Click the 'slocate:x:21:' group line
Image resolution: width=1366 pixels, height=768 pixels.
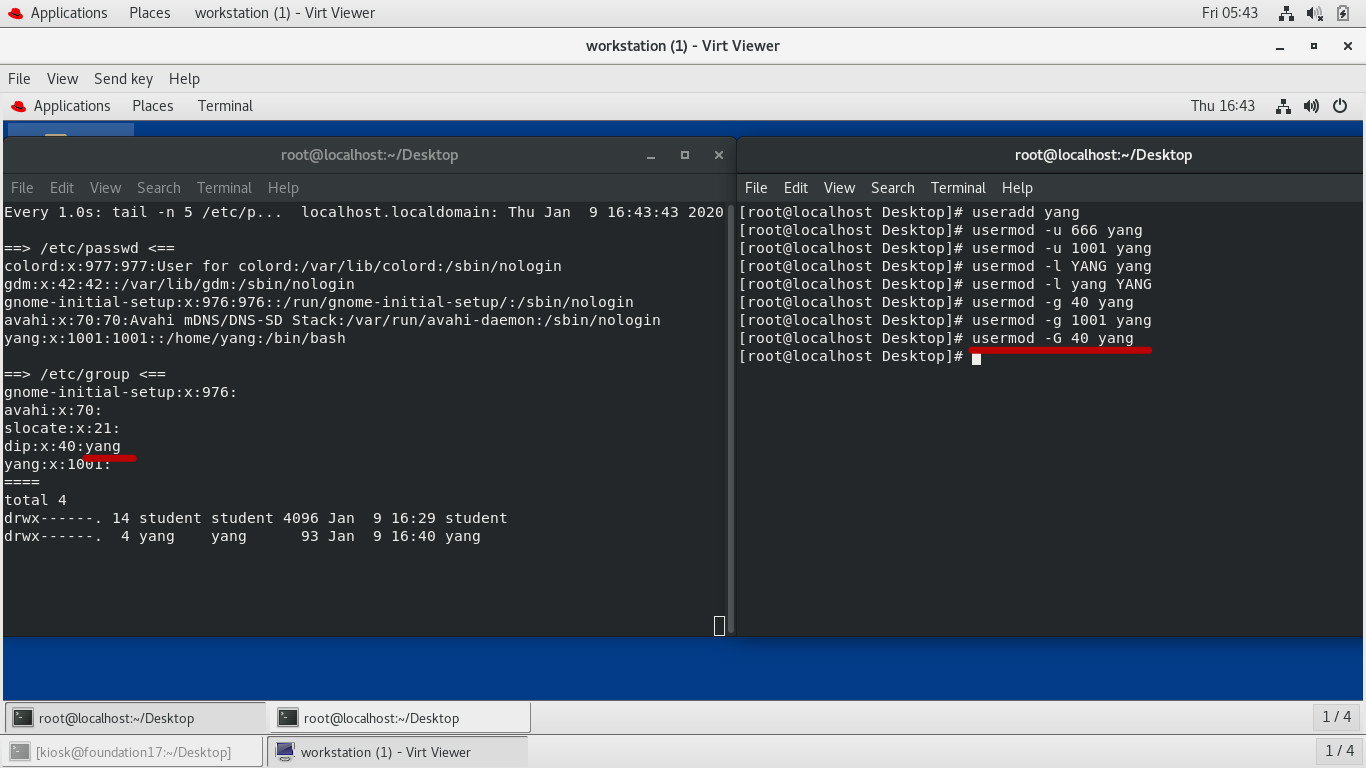click(x=62, y=428)
